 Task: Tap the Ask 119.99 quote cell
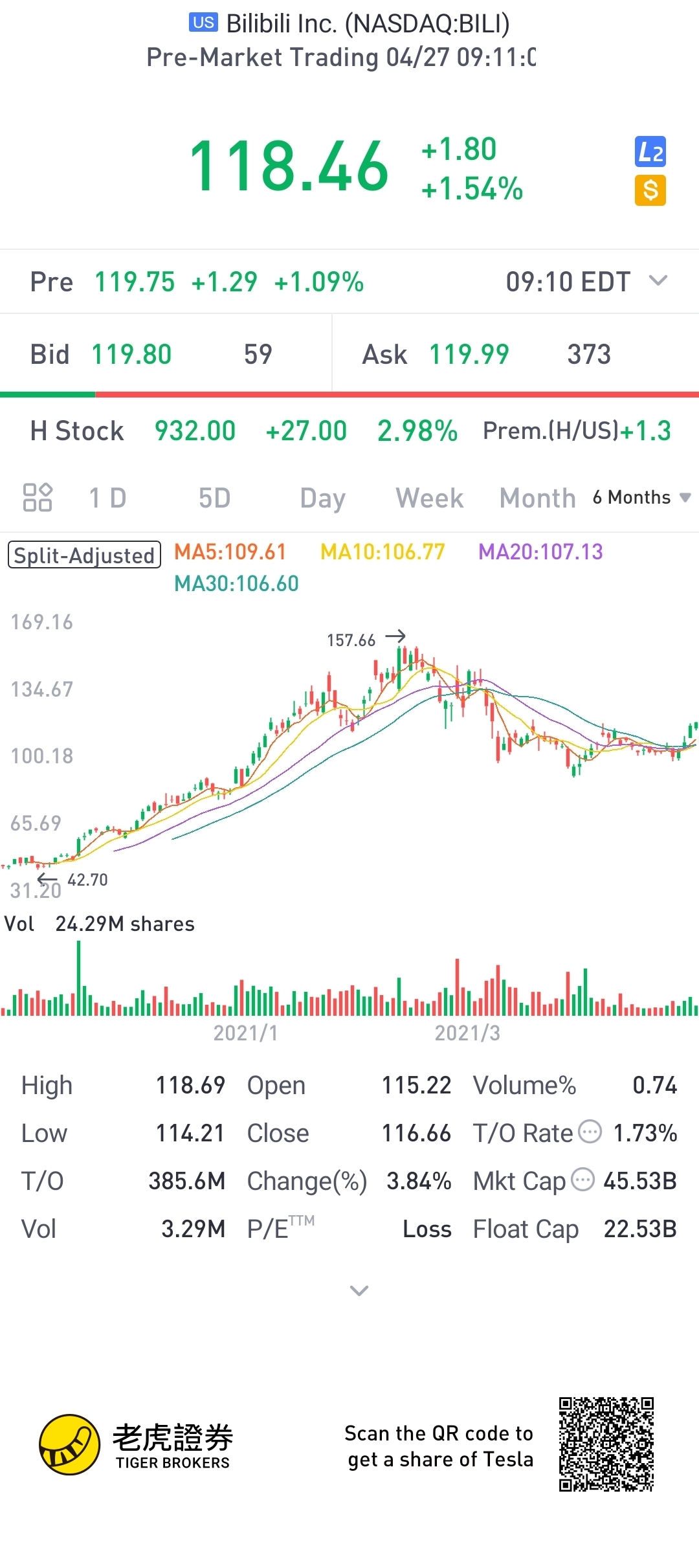coord(516,354)
